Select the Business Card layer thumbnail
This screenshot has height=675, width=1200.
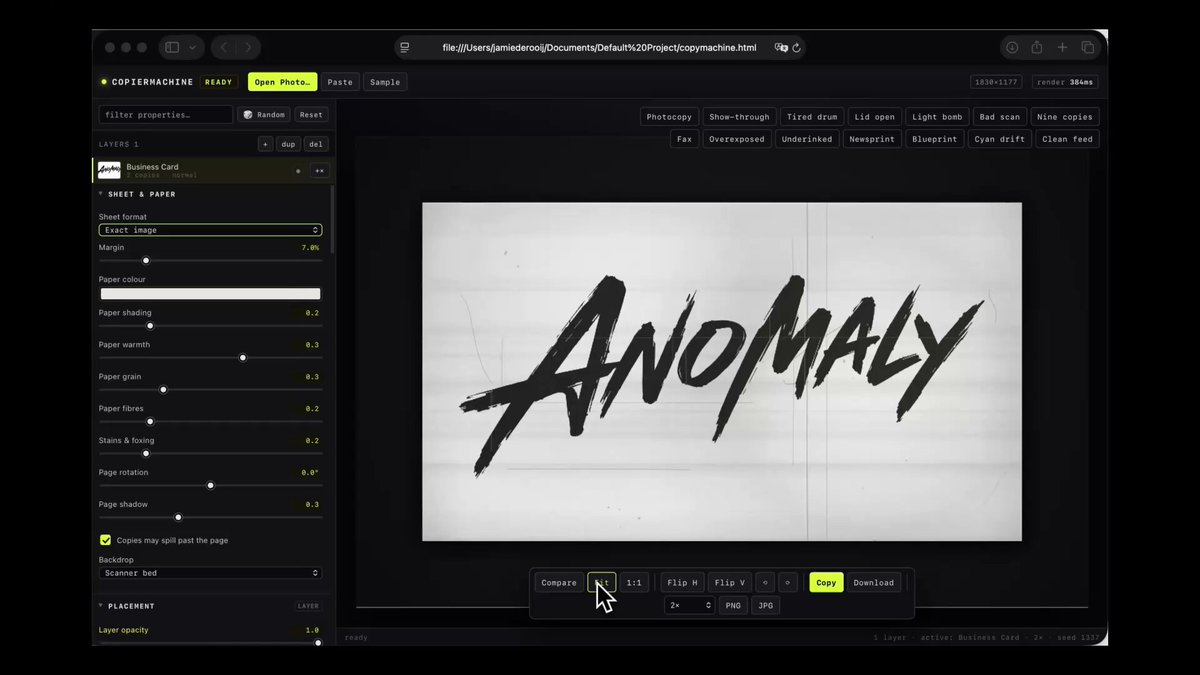coord(109,171)
